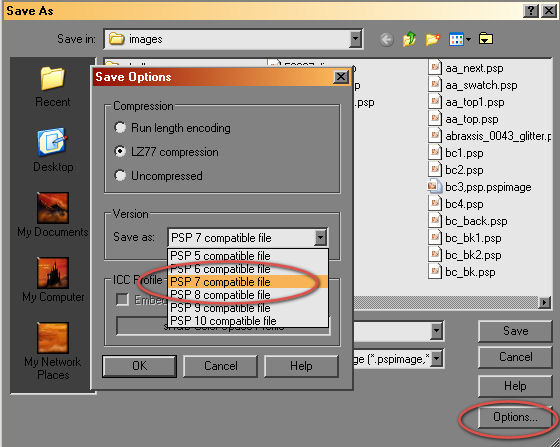
Task: Open the view menu dropdown arrow
Action: (469, 39)
